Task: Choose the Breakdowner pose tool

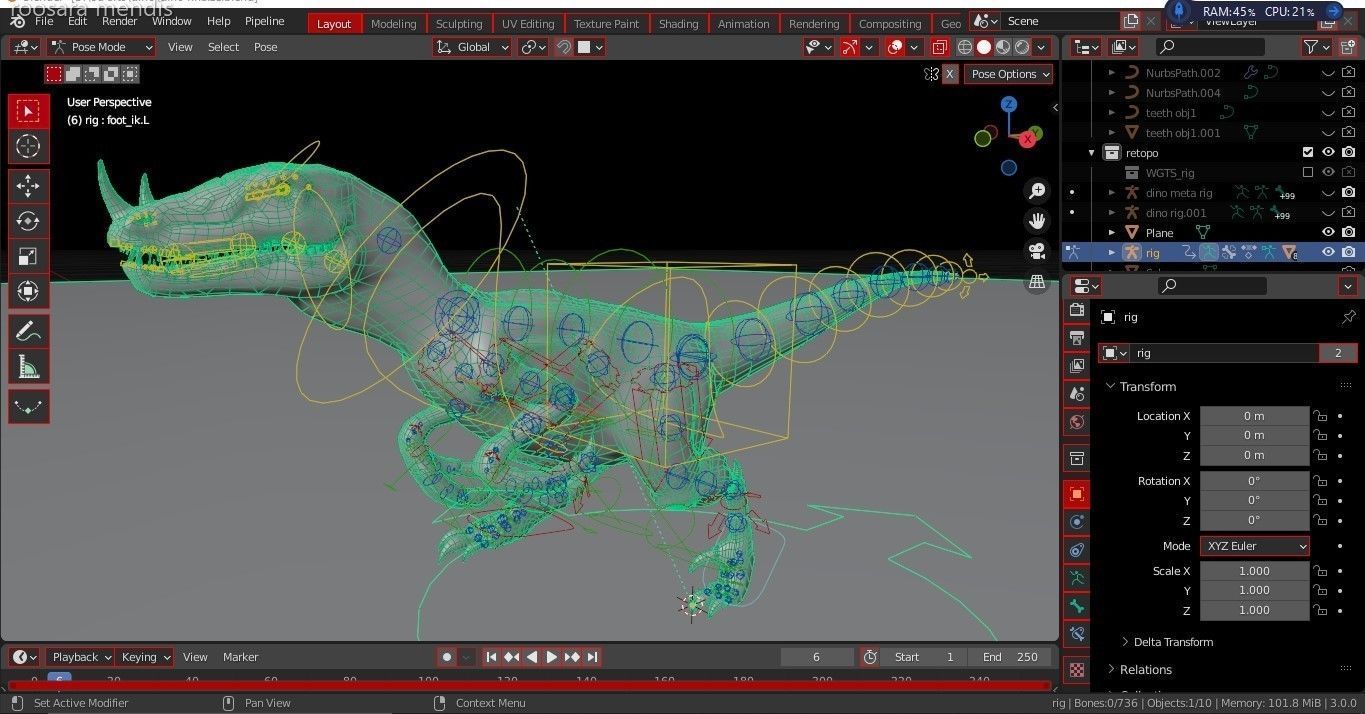Action: click(x=28, y=406)
